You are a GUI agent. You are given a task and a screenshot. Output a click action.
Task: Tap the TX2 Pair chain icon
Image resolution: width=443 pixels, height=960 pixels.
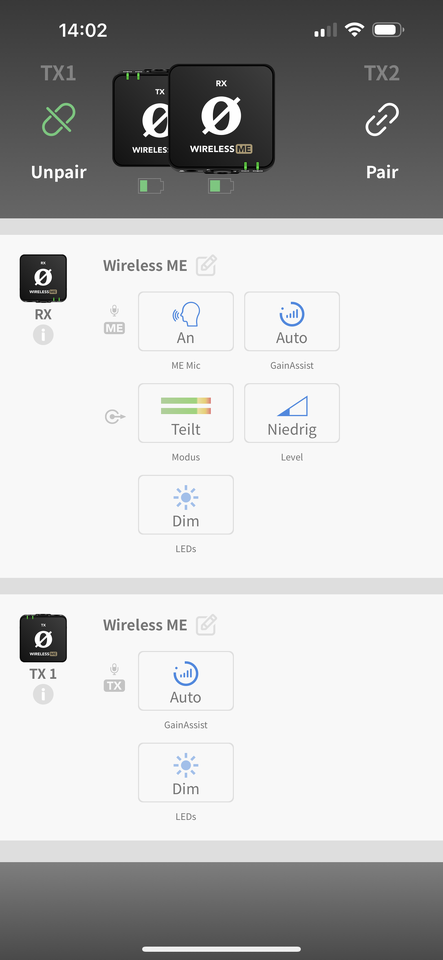coord(382,119)
